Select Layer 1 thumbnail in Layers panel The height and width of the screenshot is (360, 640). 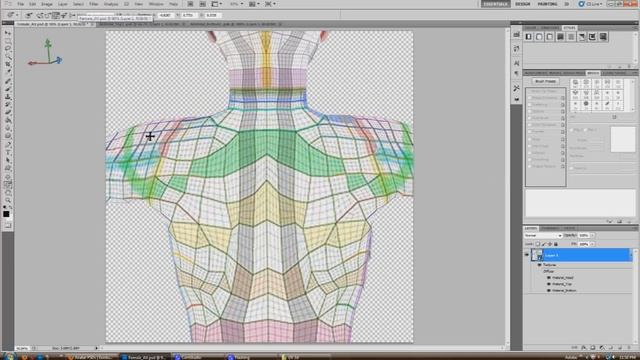tap(537, 255)
